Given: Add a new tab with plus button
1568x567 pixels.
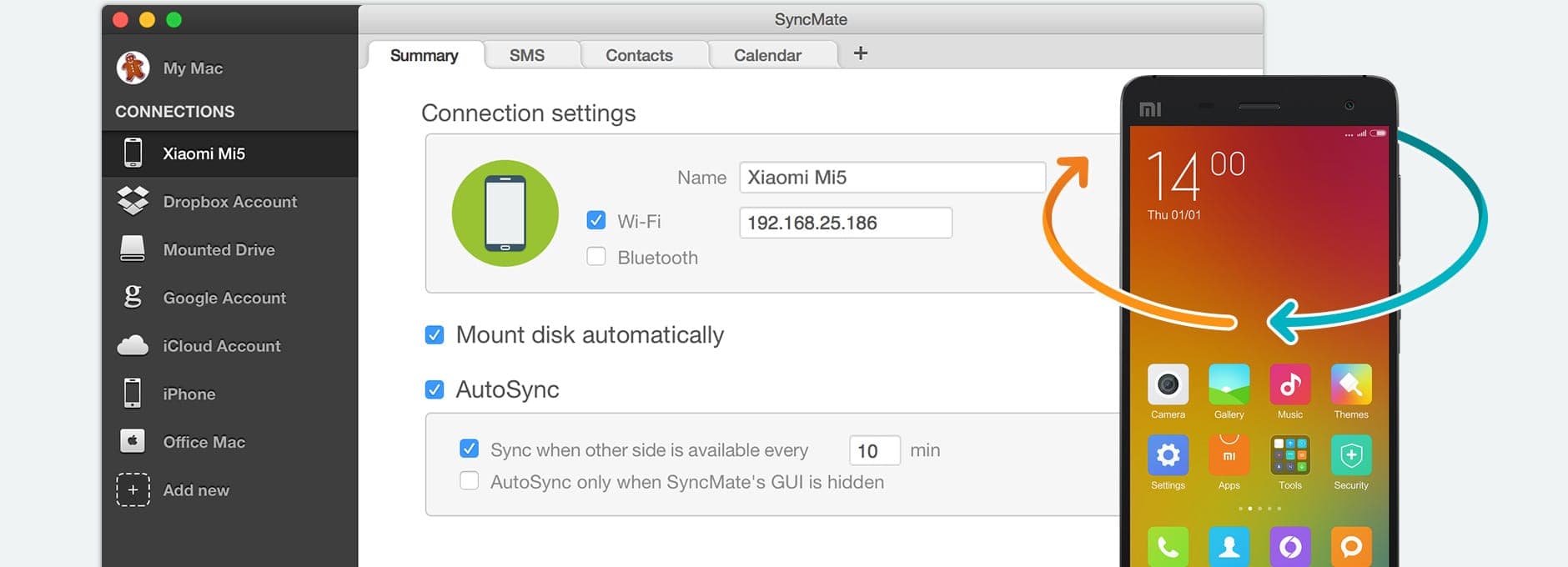Looking at the screenshot, I should coord(861,53).
